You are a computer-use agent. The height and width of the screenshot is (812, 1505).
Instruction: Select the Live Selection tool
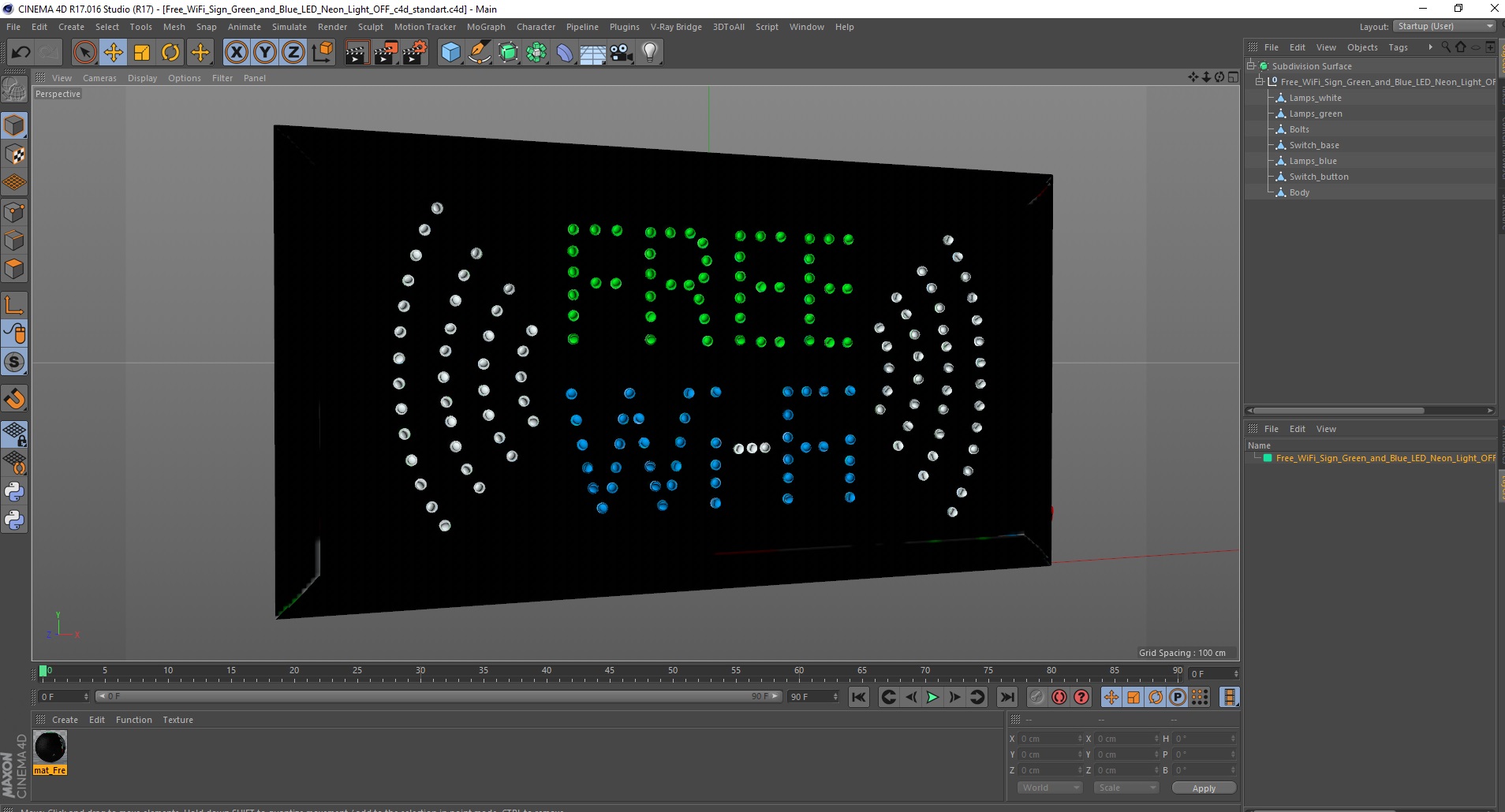click(x=84, y=53)
